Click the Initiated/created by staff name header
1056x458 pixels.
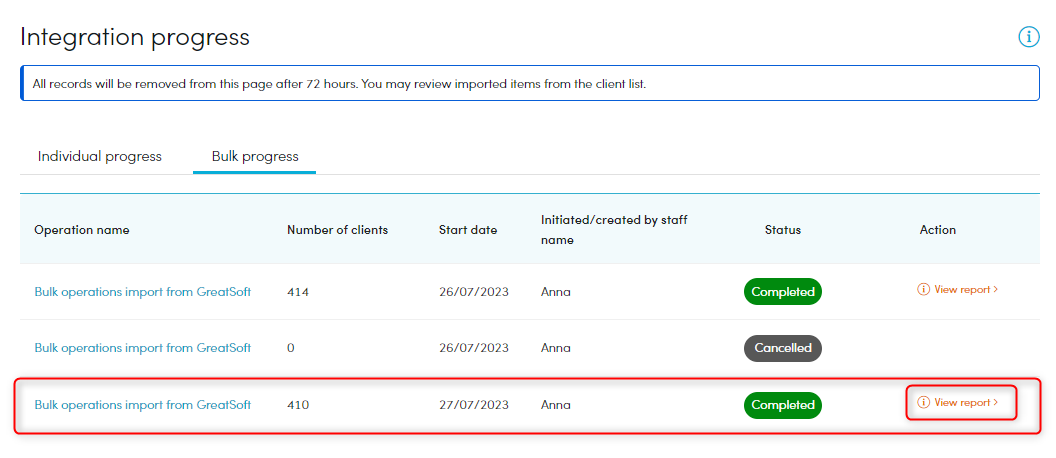tap(614, 230)
